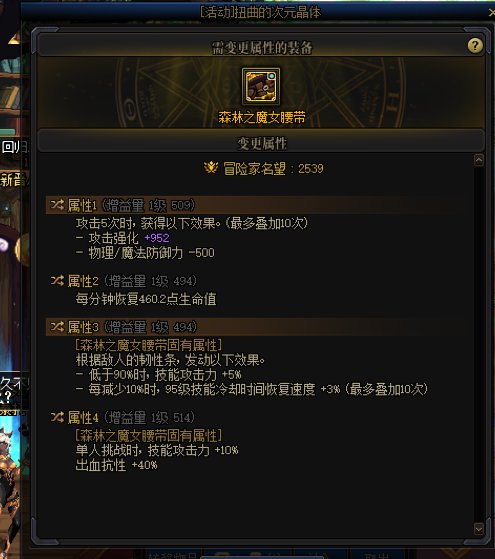Toggle selection of the 属性1 row
This screenshot has height=559, width=495.
tap(256, 205)
